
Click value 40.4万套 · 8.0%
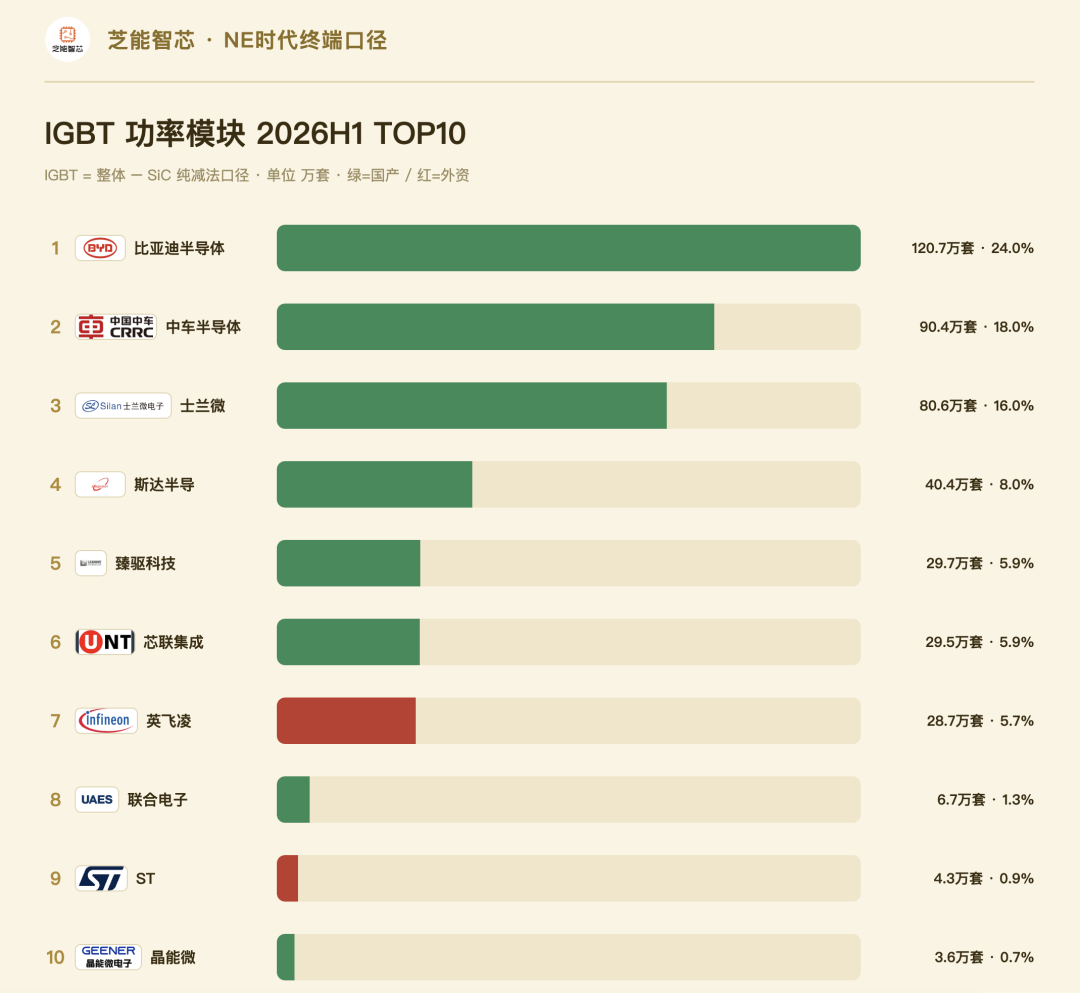(x=979, y=485)
